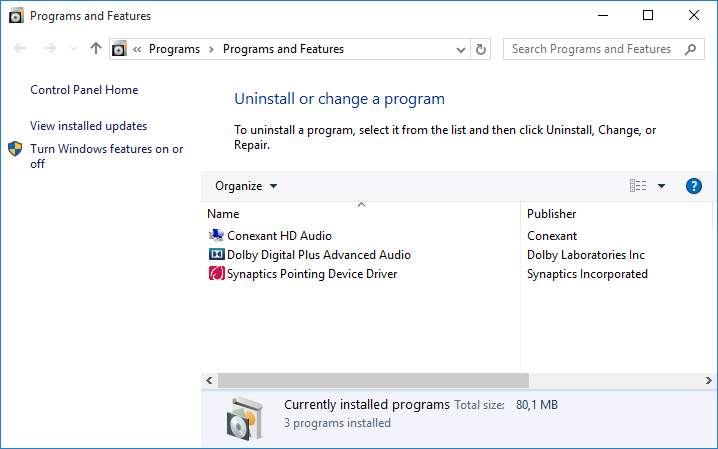
Task: Open the recent locations dropdown arrow
Action: (x=73, y=49)
